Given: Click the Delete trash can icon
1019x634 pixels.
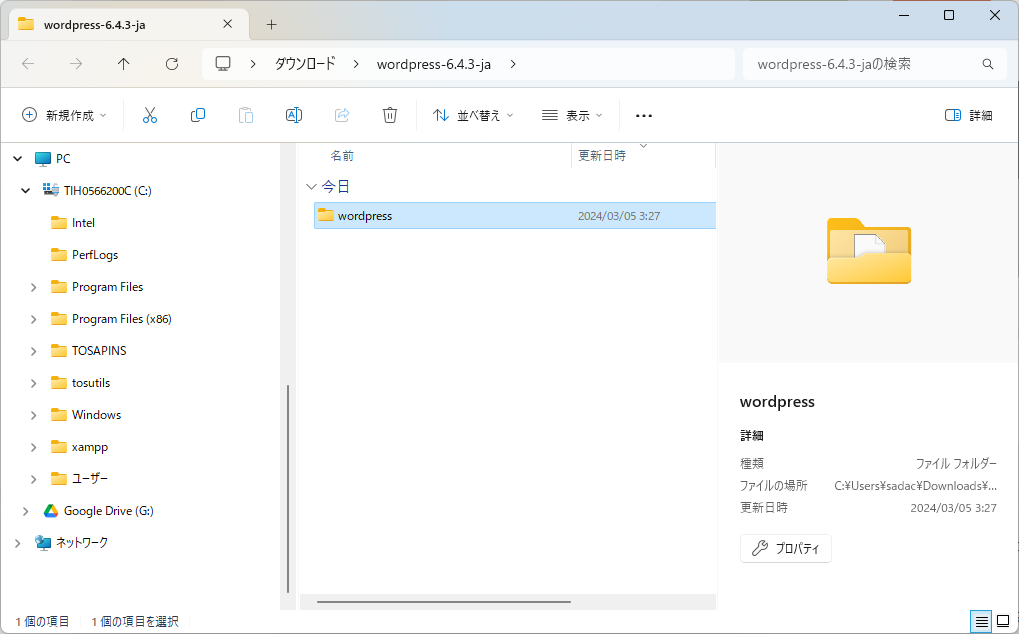Looking at the screenshot, I should (x=389, y=115).
